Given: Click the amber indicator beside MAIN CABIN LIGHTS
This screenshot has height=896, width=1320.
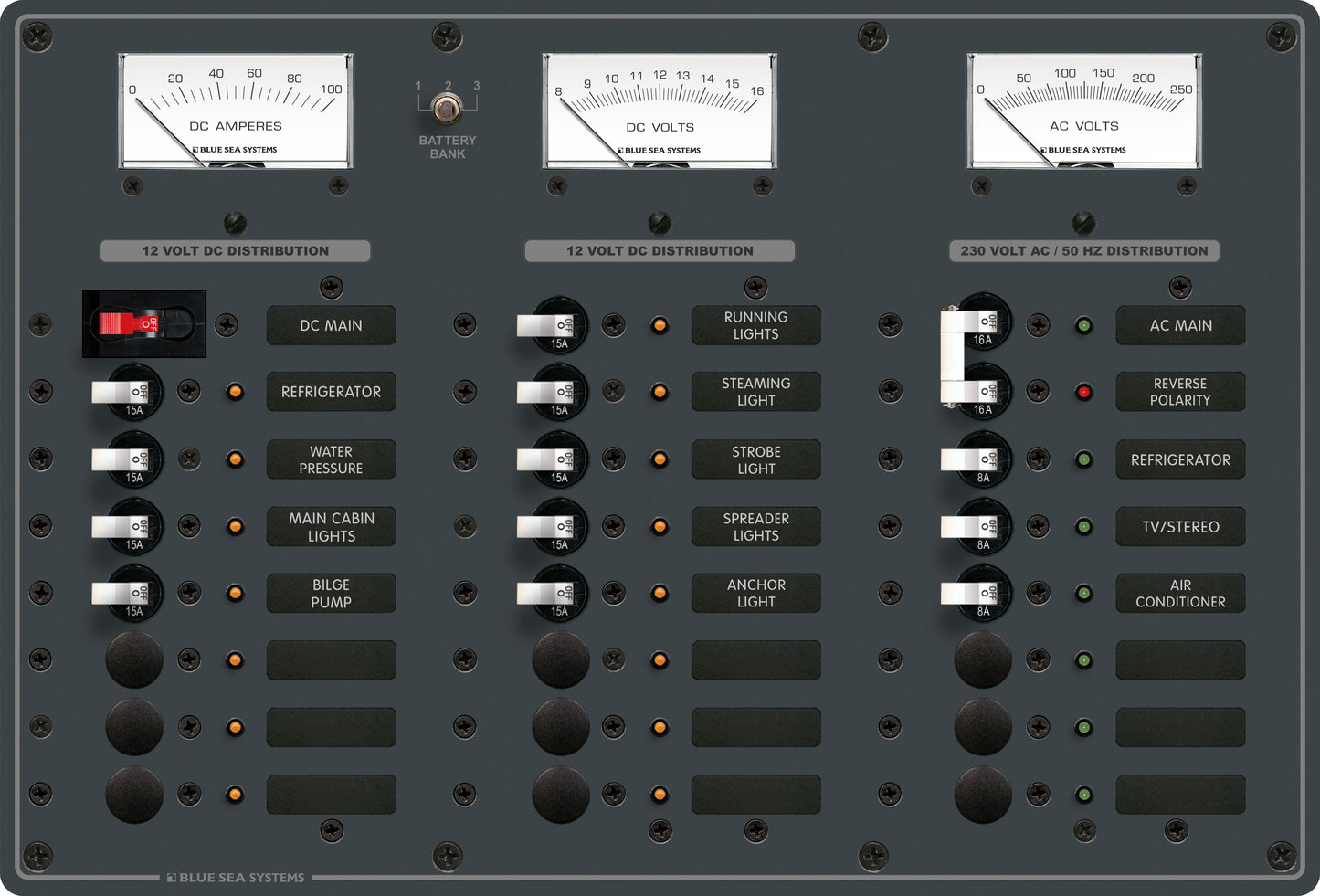Looking at the screenshot, I should tap(235, 526).
